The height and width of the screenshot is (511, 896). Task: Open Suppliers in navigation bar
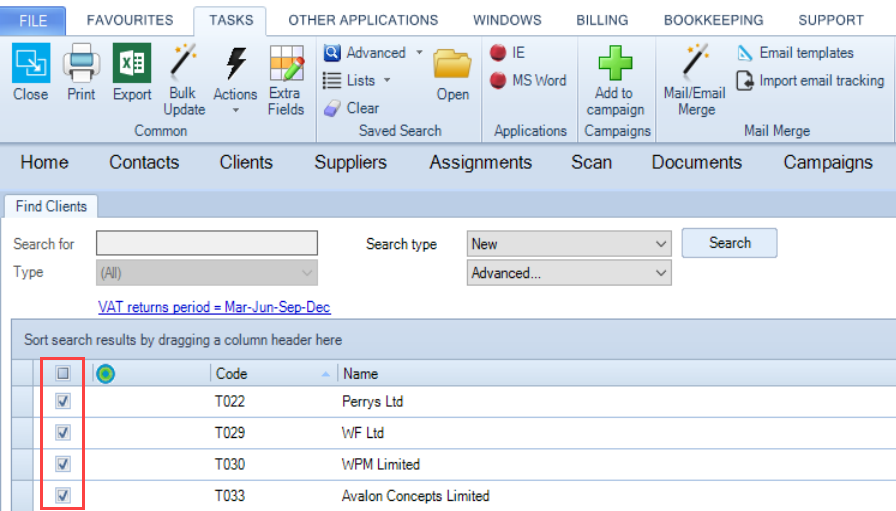click(x=350, y=162)
